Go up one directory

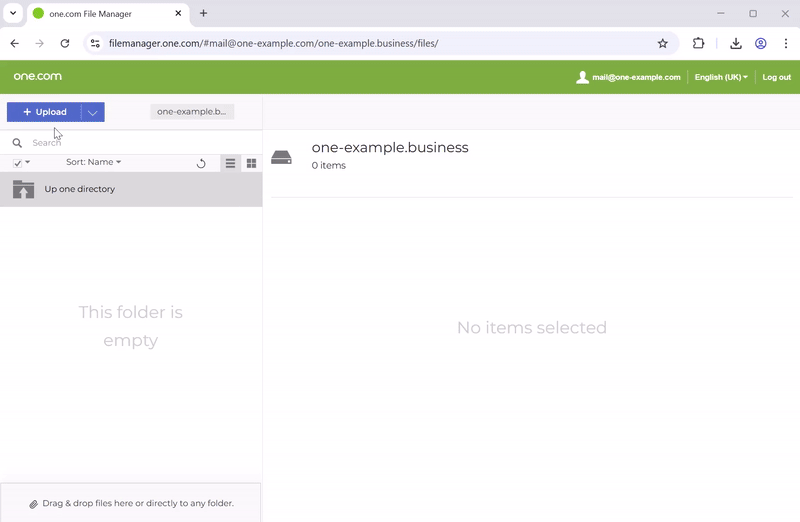(x=131, y=189)
